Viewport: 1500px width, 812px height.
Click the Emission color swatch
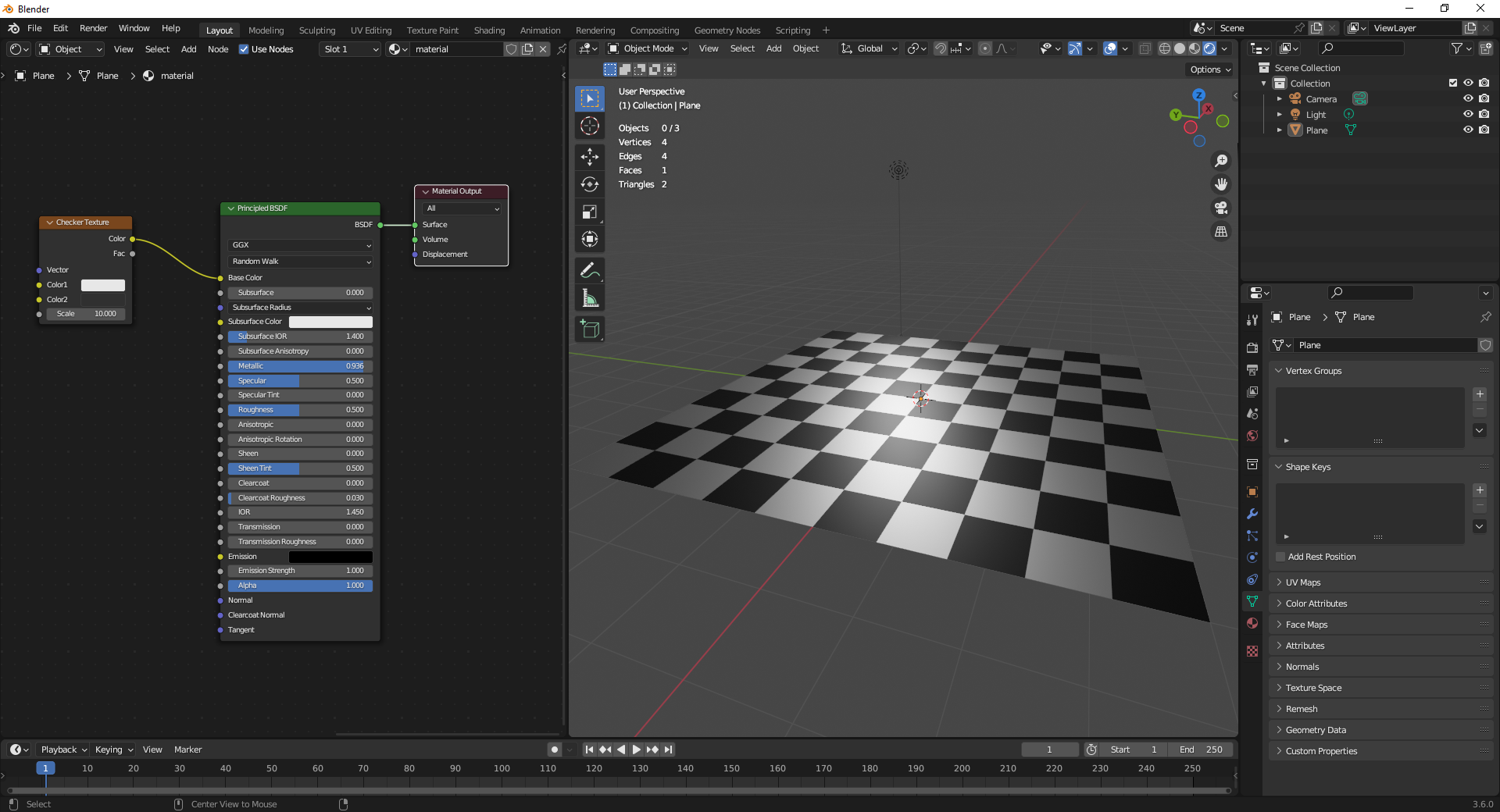(x=330, y=557)
